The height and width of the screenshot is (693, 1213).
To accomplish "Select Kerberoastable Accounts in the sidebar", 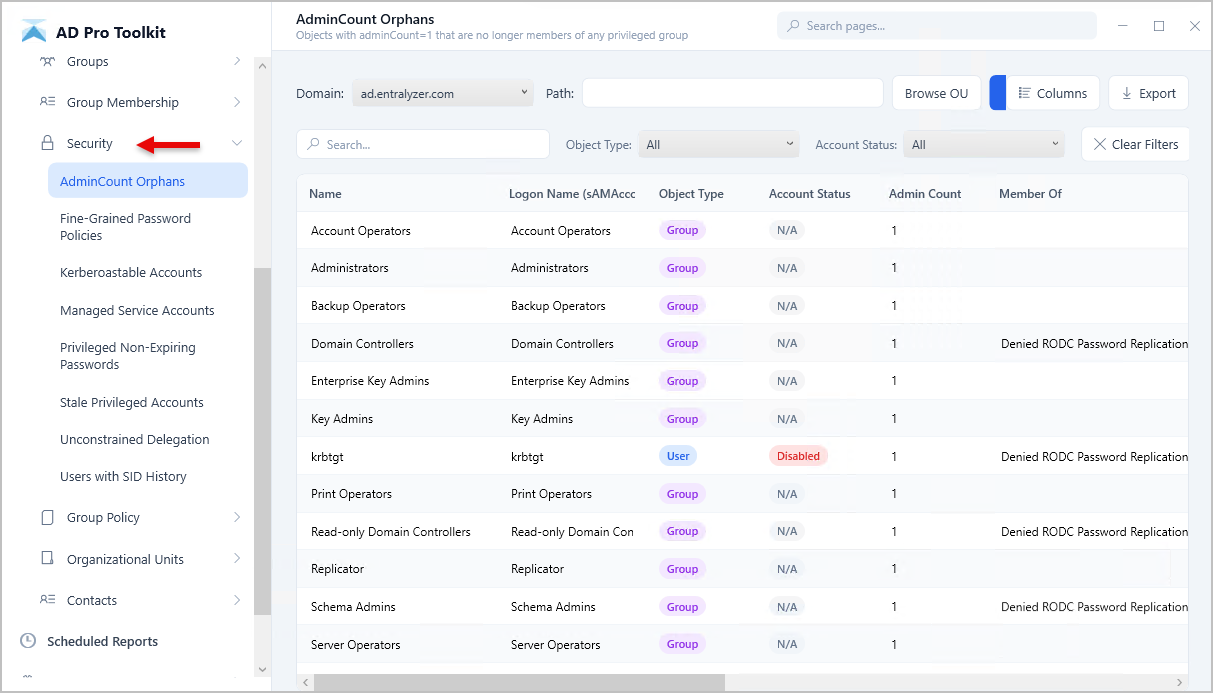I will pyautogui.click(x=129, y=272).
